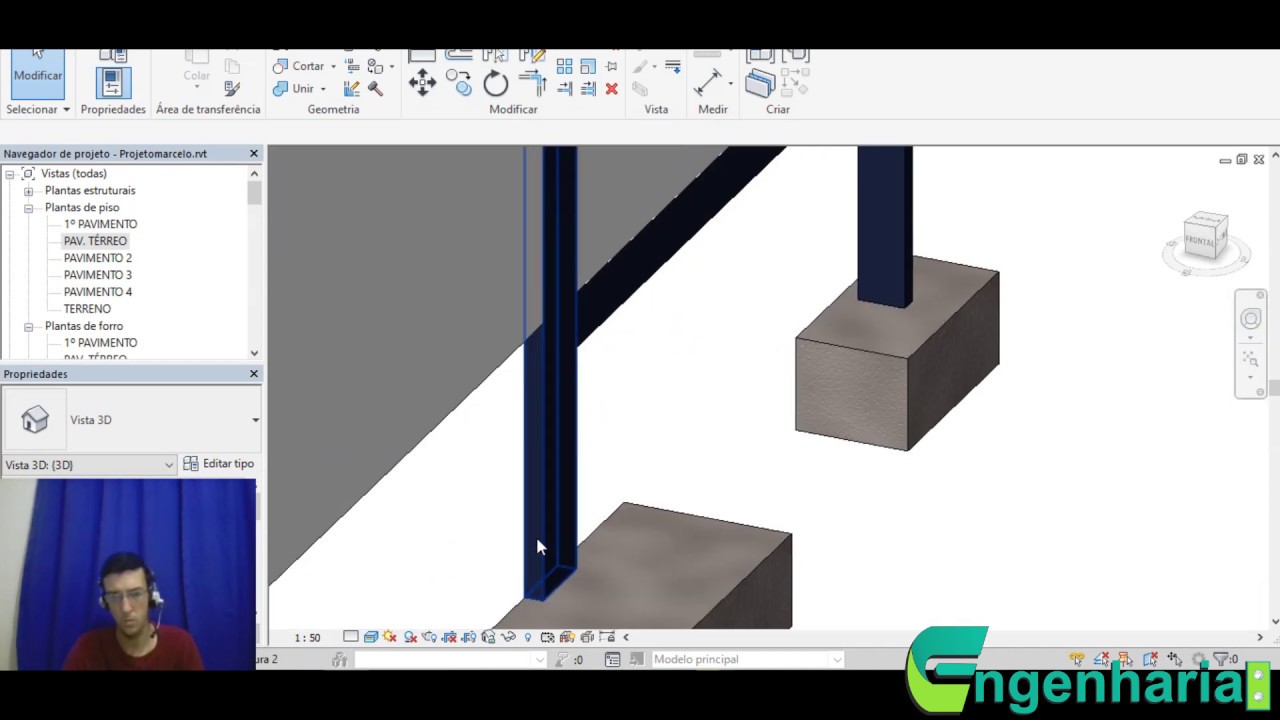1280x720 pixels.
Task: Click the Crop View icon on view bar
Action: [449, 637]
